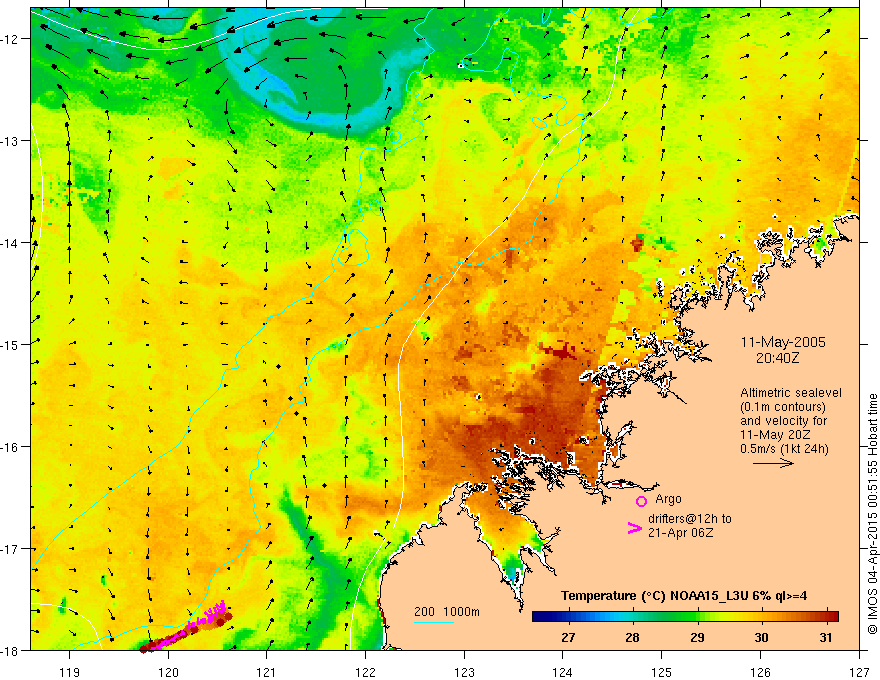Click the latitude axis label -12

click(11, 39)
